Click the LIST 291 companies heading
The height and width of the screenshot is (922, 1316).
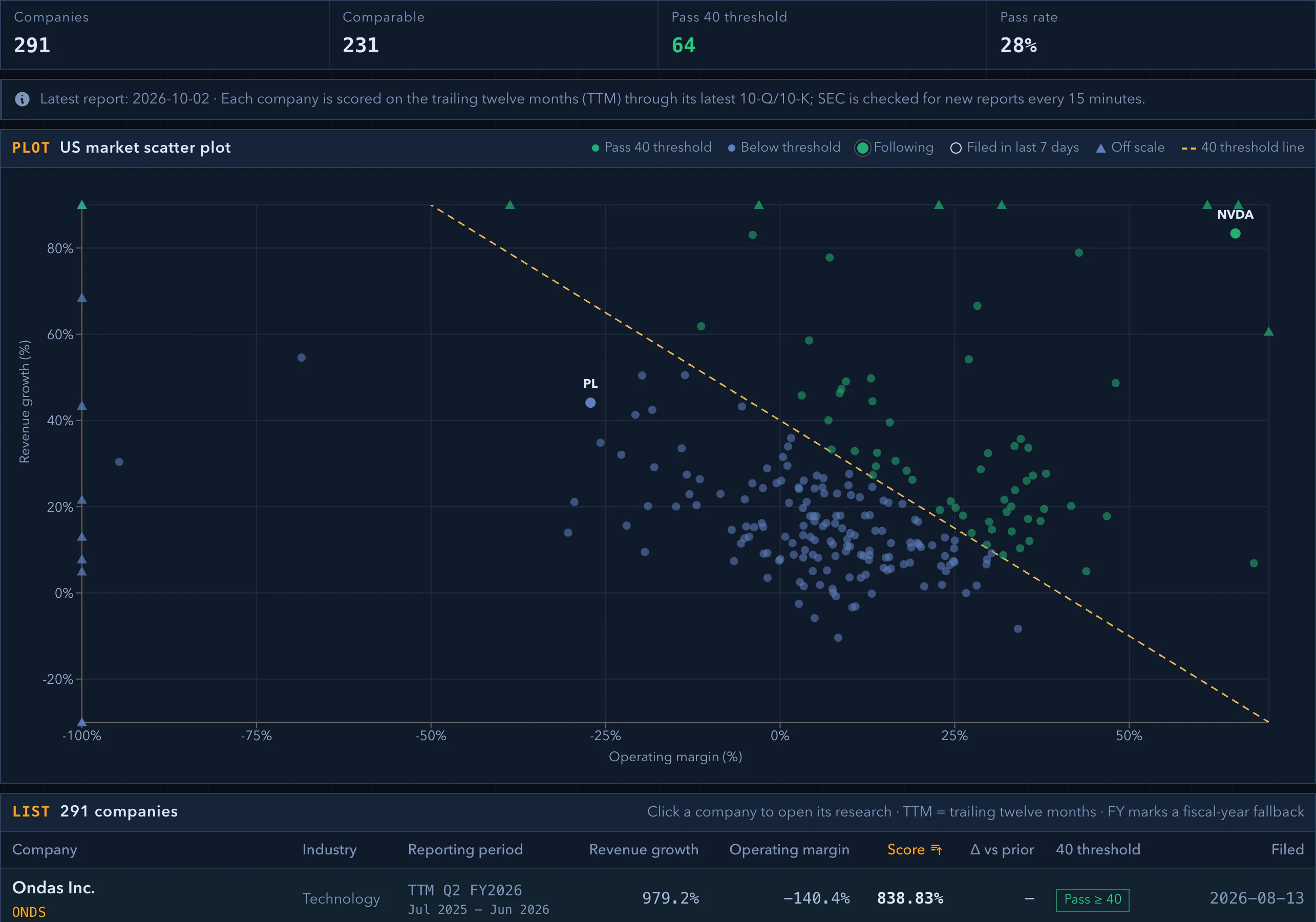click(x=95, y=811)
